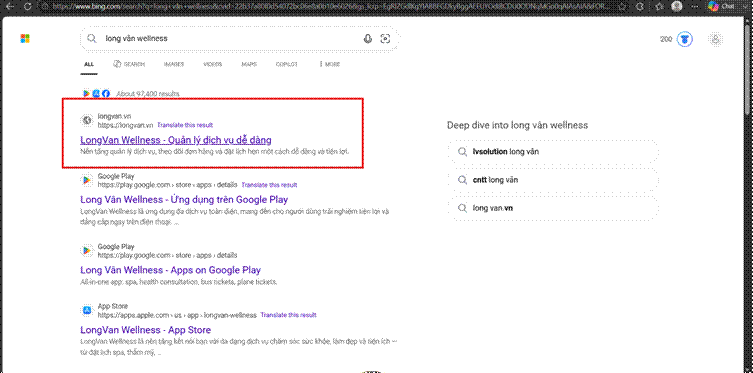Translate the longvan.vn result
The image size is (753, 373).
click(x=185, y=125)
